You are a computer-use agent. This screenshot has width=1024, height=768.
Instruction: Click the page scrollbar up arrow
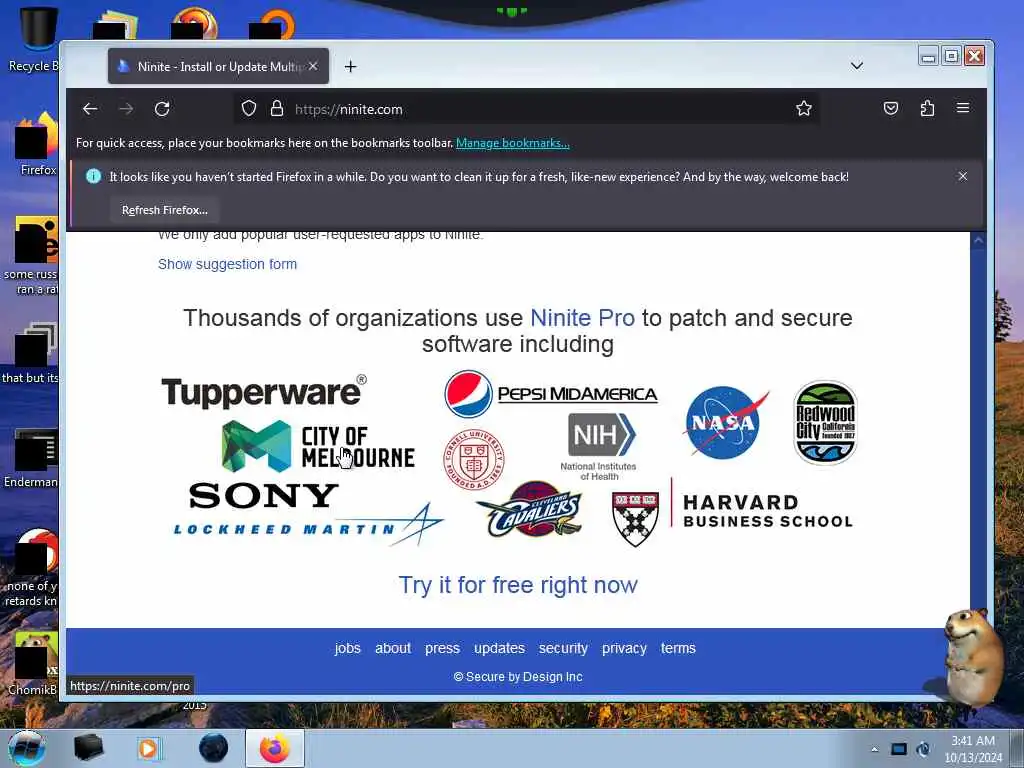978,240
